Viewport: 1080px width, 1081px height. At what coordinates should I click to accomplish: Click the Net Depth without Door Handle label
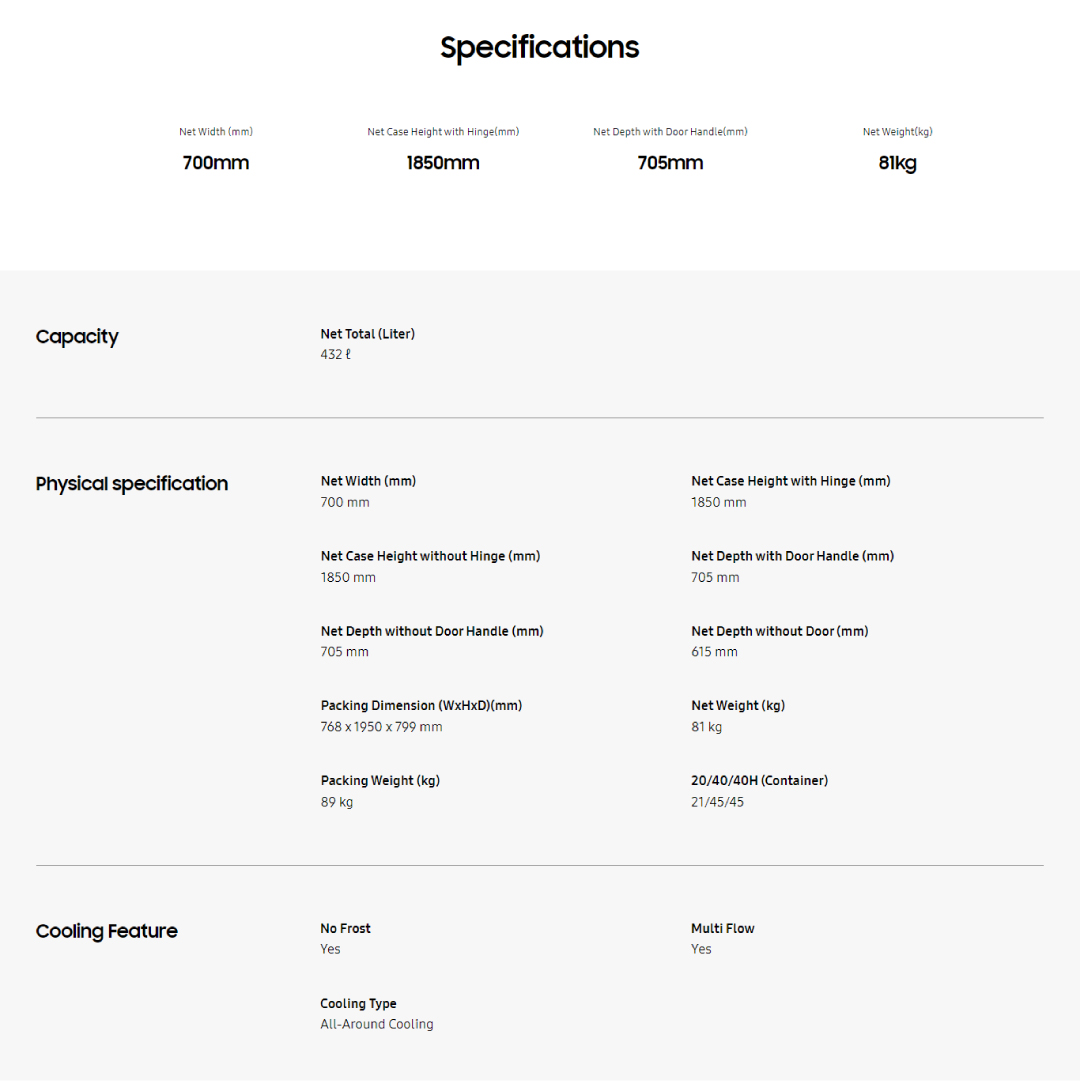(432, 631)
